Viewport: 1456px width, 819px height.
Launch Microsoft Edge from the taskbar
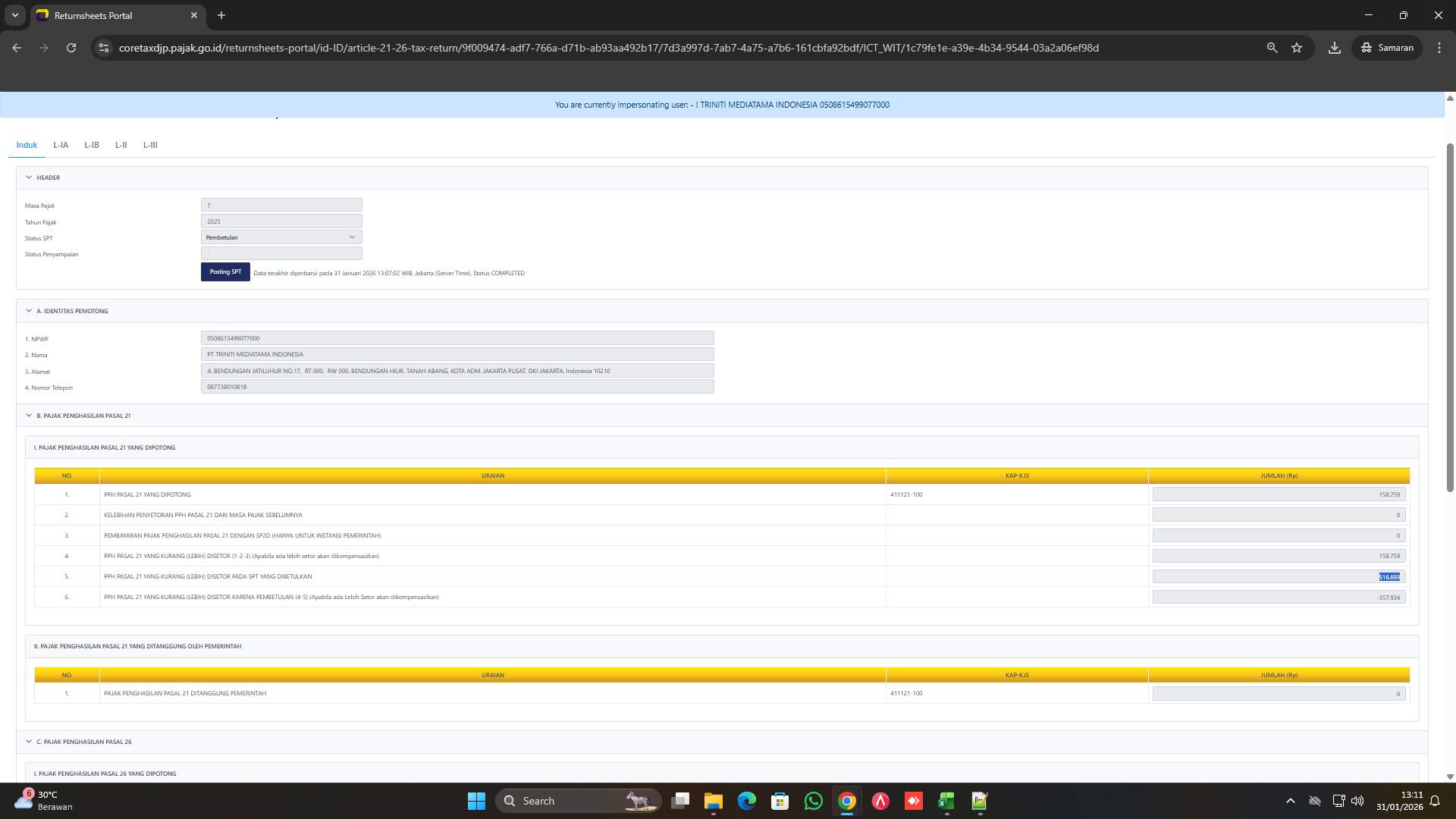click(746, 801)
